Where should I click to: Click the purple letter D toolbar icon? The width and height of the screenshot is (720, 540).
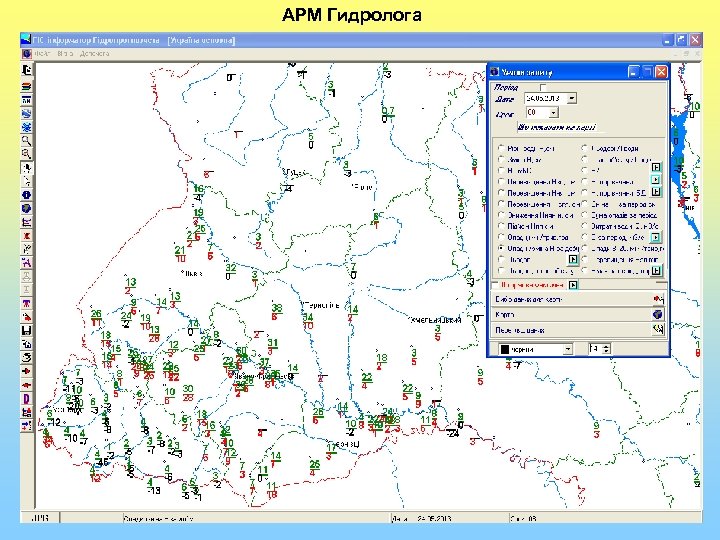click(27, 398)
